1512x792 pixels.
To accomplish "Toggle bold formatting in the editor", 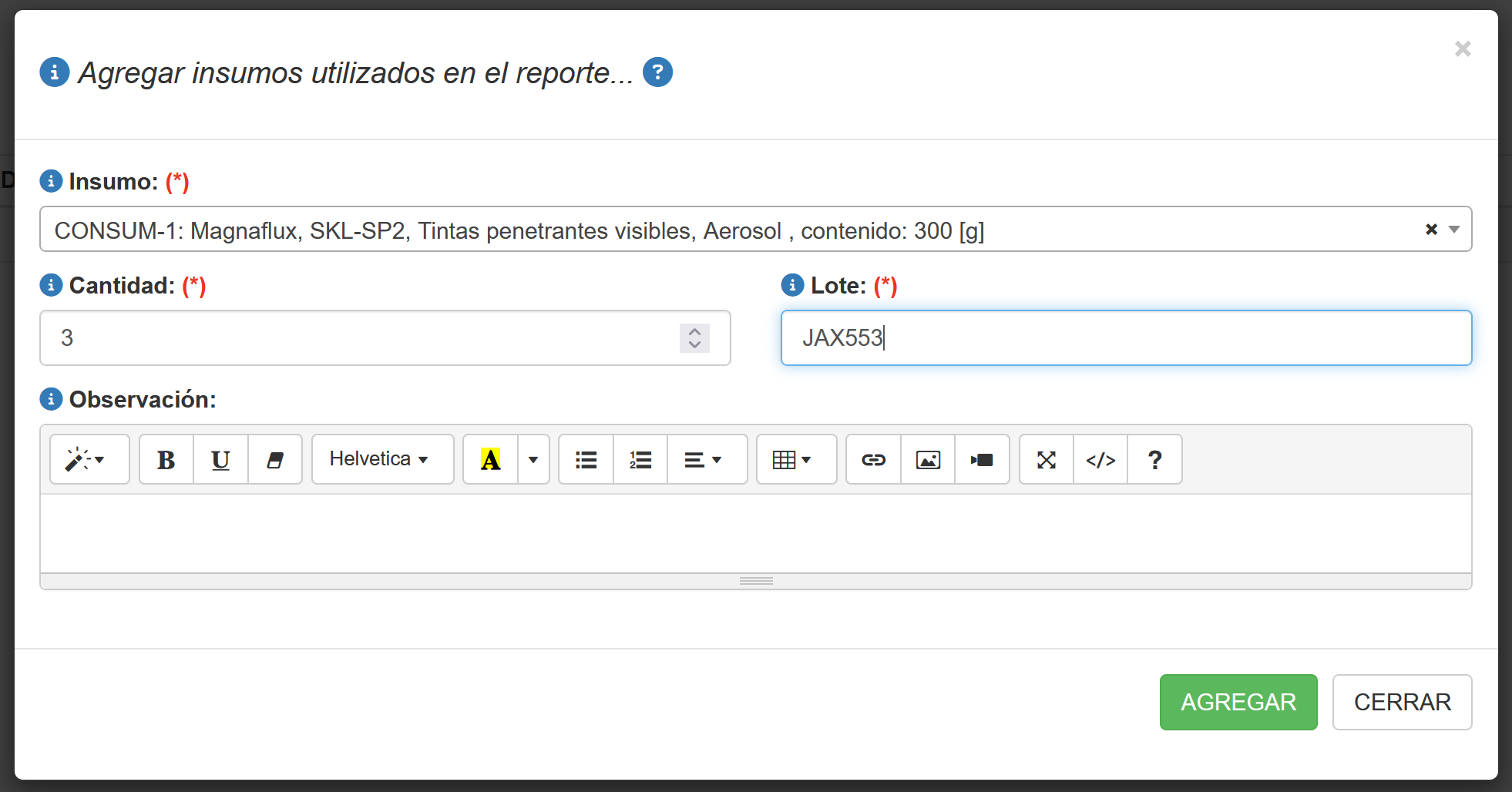I will [166, 460].
